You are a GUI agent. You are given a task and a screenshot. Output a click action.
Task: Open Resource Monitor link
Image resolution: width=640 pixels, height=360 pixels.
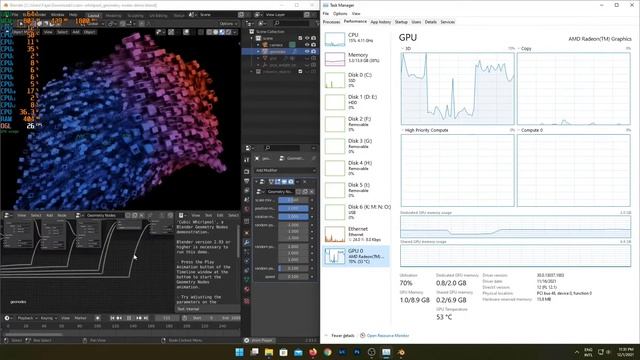[x=388, y=336]
